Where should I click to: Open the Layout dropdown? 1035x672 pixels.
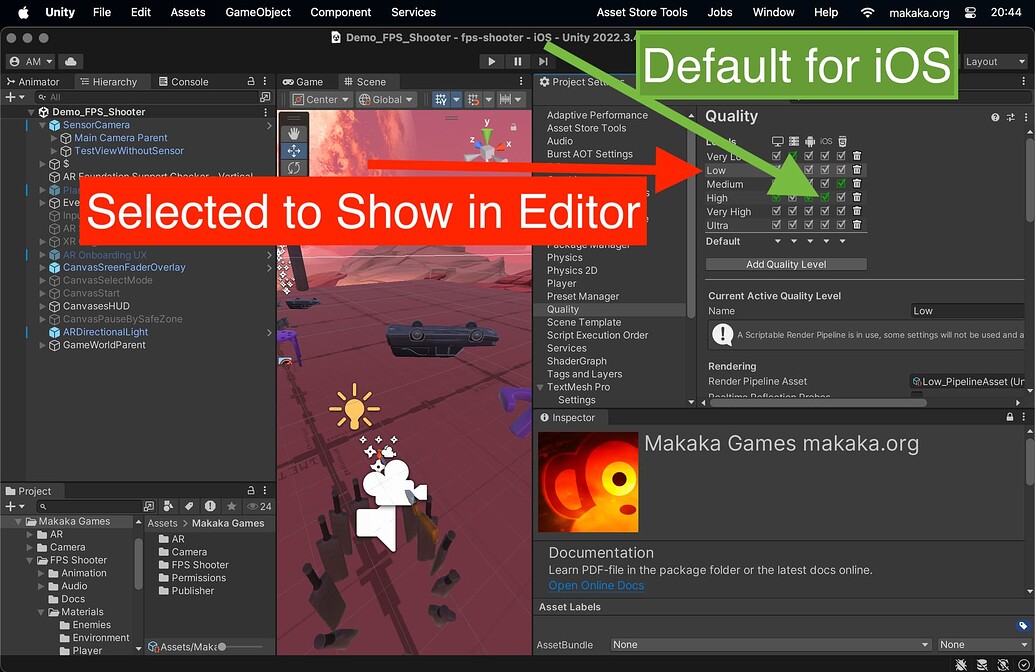[x=995, y=61]
